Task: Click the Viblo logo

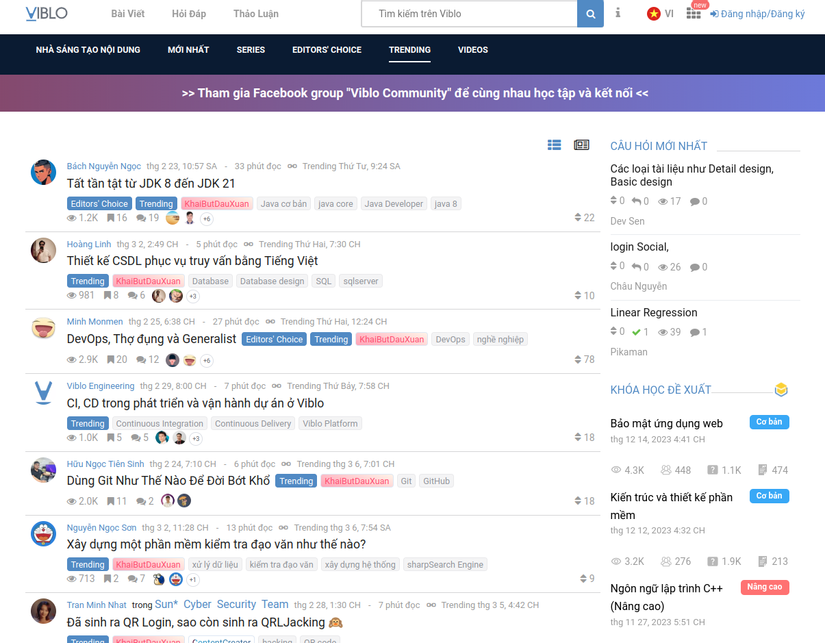Action: 46,13
